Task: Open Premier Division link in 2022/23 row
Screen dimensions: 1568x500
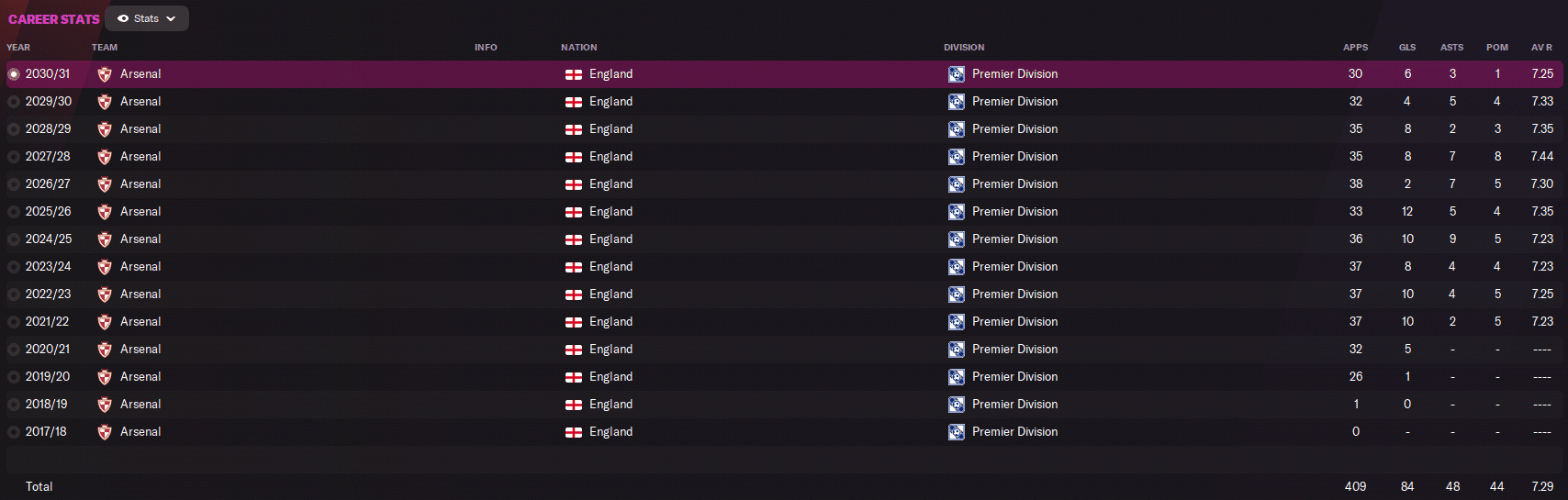Action: click(x=1014, y=294)
